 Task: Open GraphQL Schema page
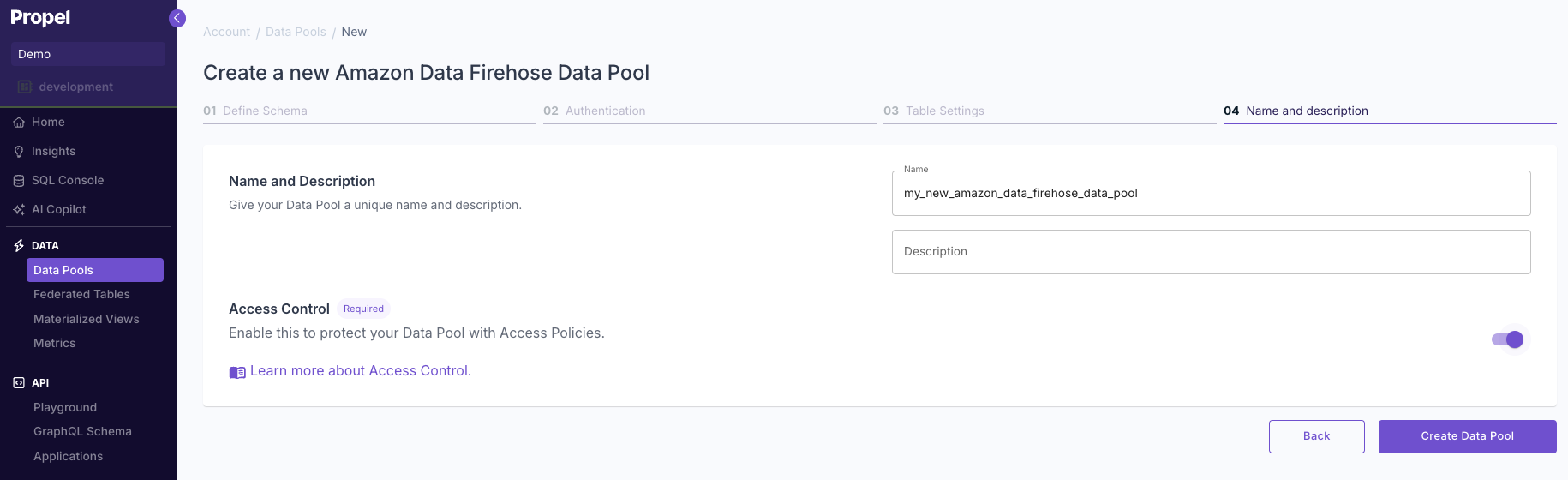(x=82, y=432)
